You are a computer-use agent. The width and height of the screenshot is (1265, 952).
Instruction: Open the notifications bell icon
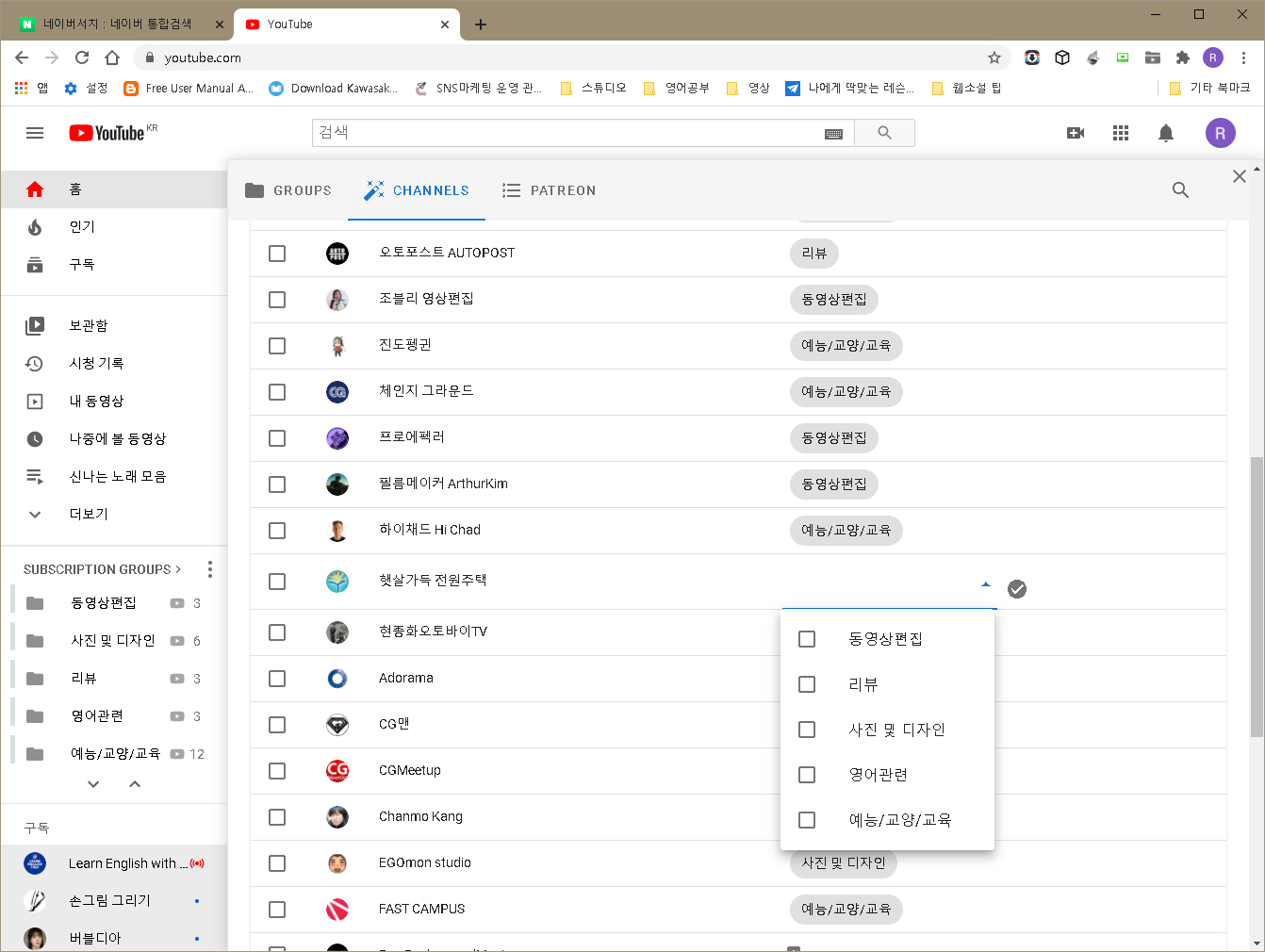pyautogui.click(x=1165, y=133)
